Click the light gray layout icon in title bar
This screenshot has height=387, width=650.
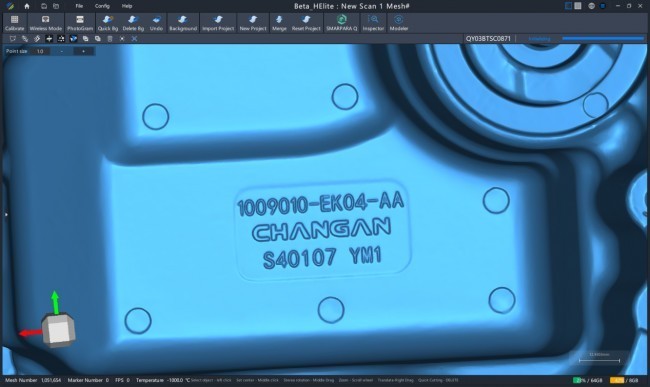coord(578,6)
